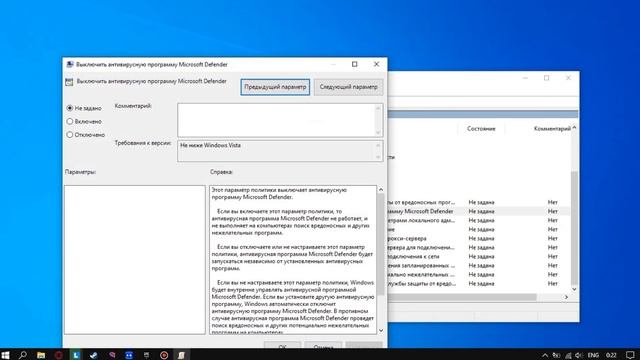
Task: Click inside the 'Комментарий' text area
Action: (276, 120)
